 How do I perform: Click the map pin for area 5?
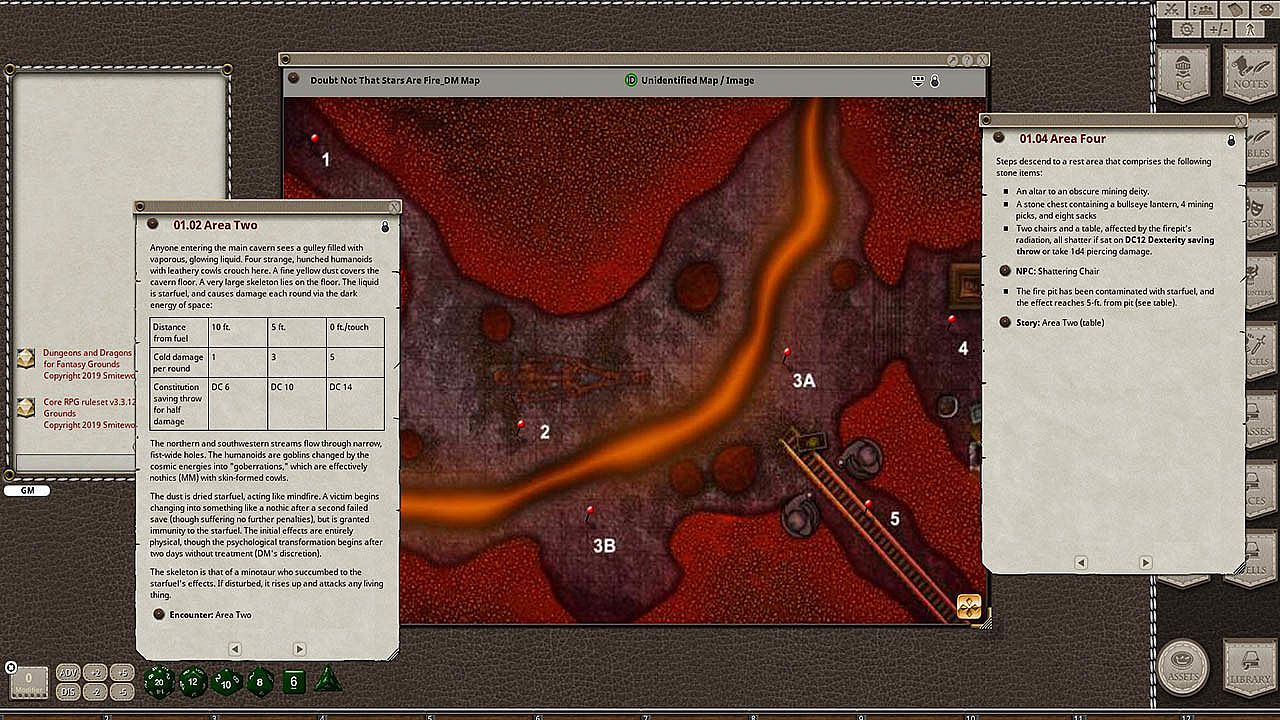pos(868,506)
